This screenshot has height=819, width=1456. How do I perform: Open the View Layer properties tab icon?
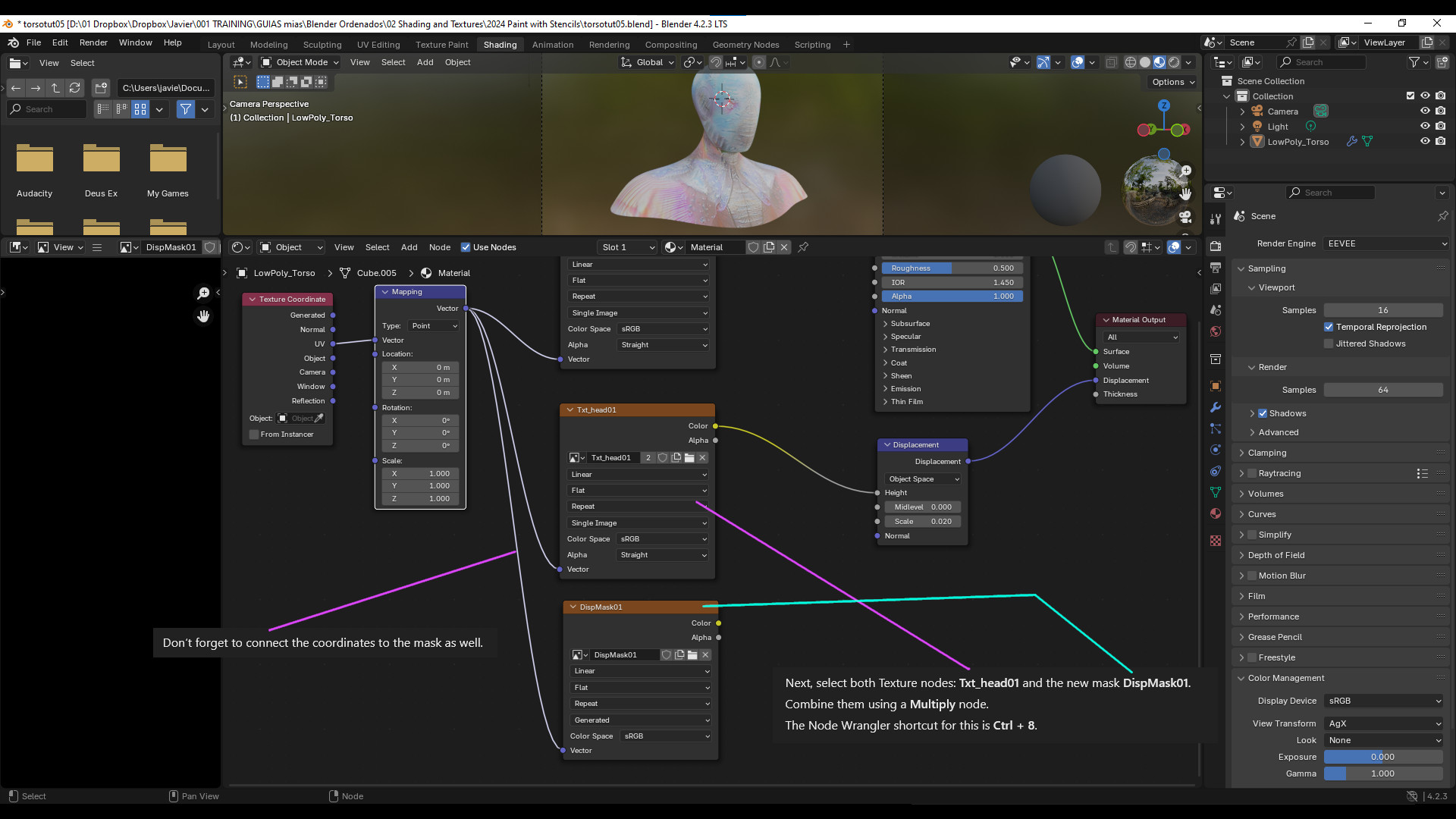click(x=1216, y=288)
